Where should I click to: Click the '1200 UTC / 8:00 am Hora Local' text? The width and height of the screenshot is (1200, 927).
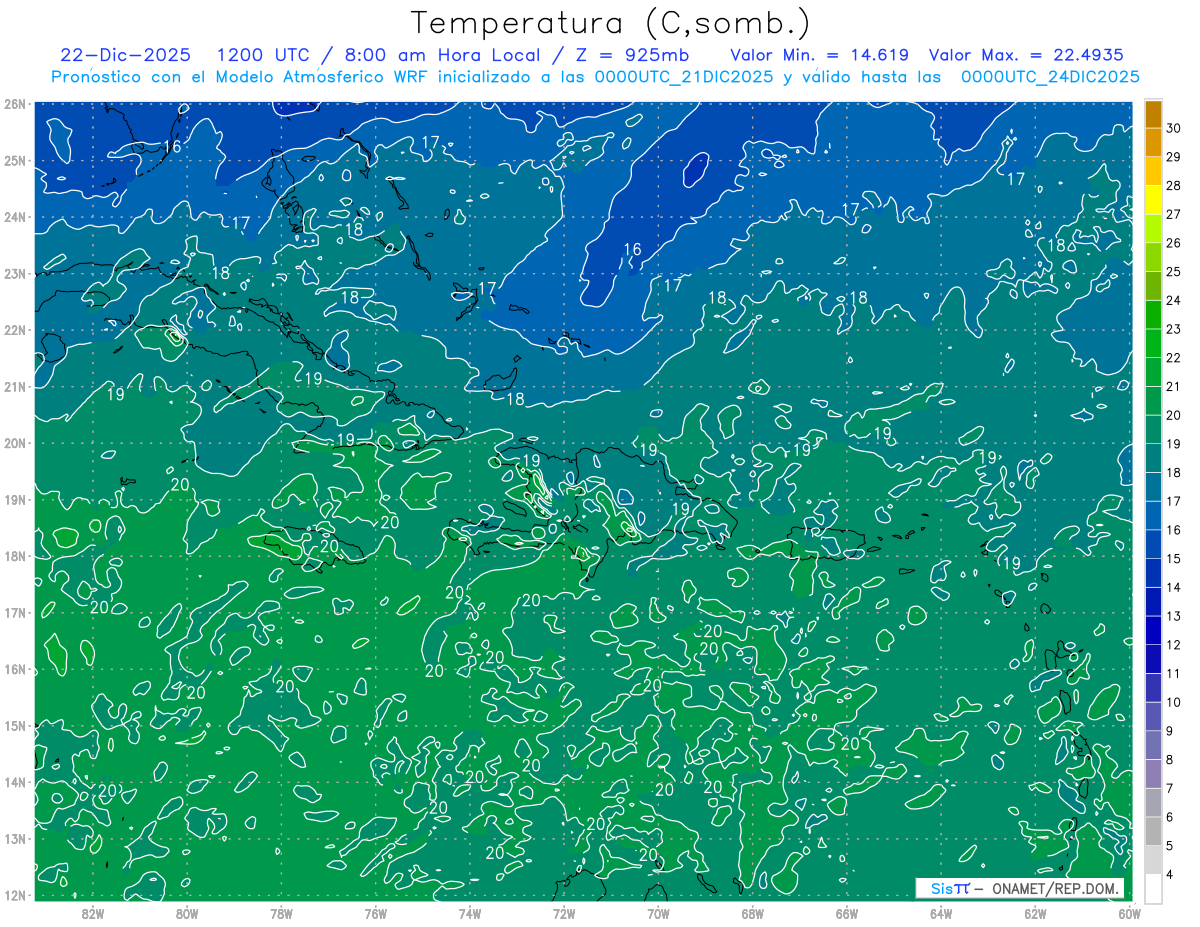[376, 55]
